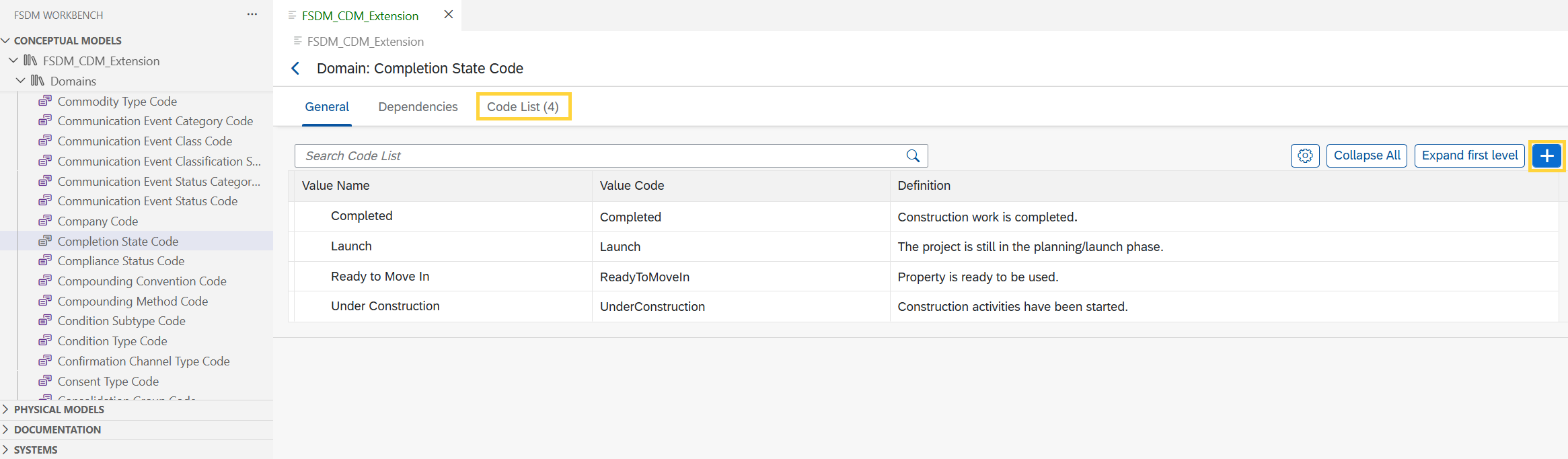Click the Commodity Type Code domain icon
The height and width of the screenshot is (459, 1568).
(45, 101)
